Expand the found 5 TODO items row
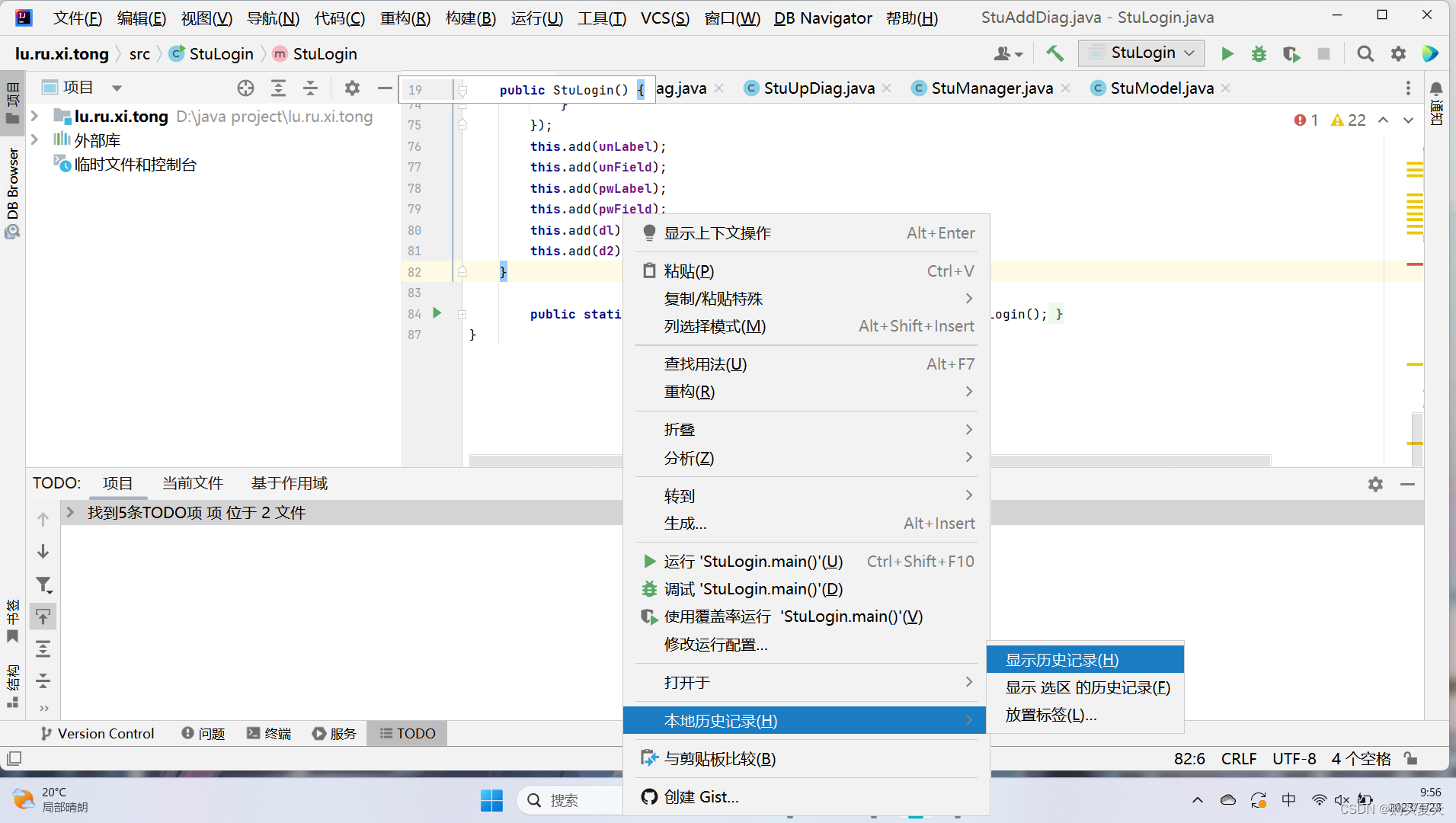 click(70, 512)
